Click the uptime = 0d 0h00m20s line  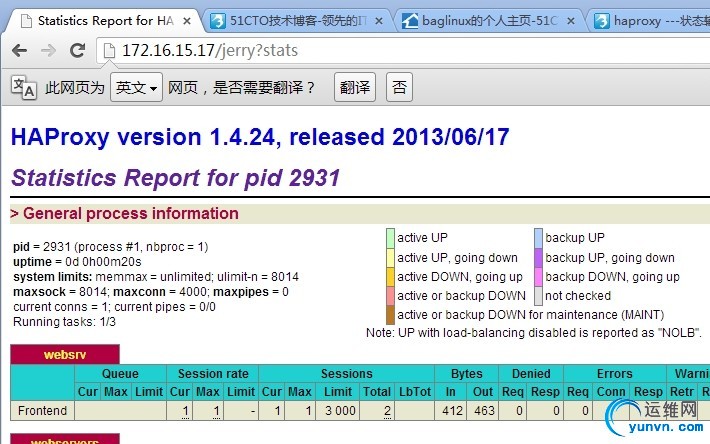click(x=77, y=262)
